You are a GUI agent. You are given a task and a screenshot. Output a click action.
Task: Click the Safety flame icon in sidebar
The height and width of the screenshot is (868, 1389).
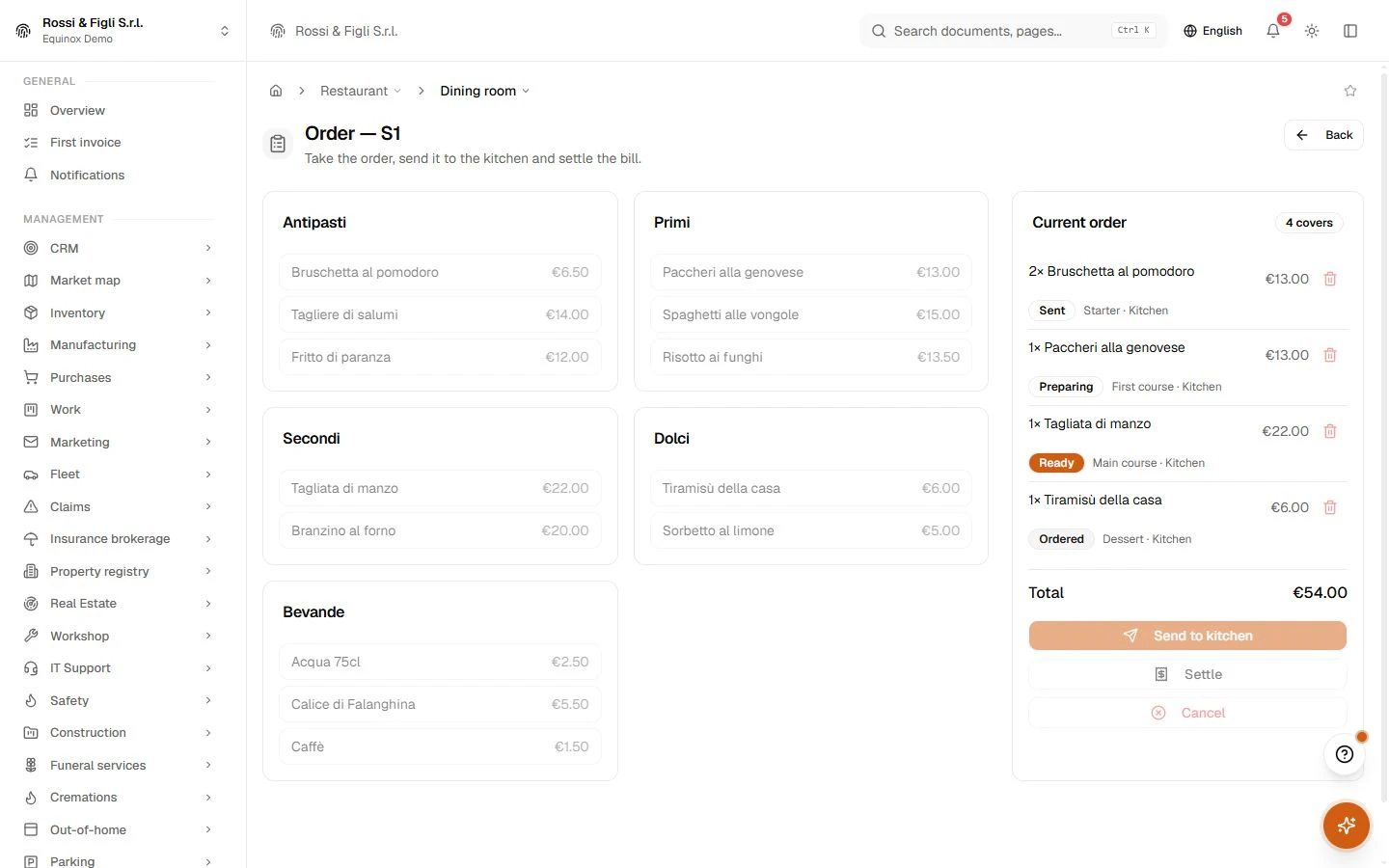pos(31,700)
